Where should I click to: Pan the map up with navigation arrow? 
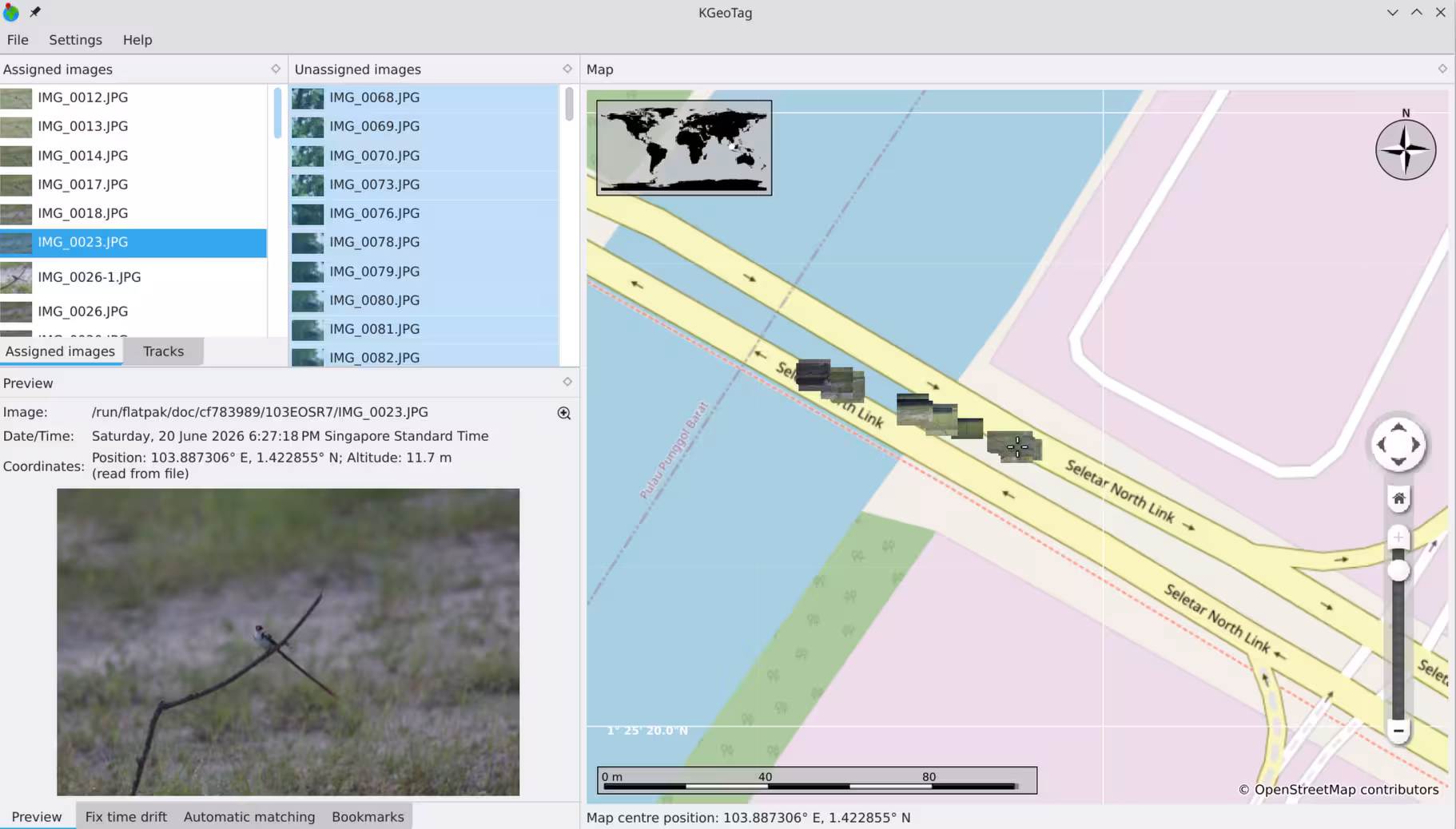(x=1398, y=426)
